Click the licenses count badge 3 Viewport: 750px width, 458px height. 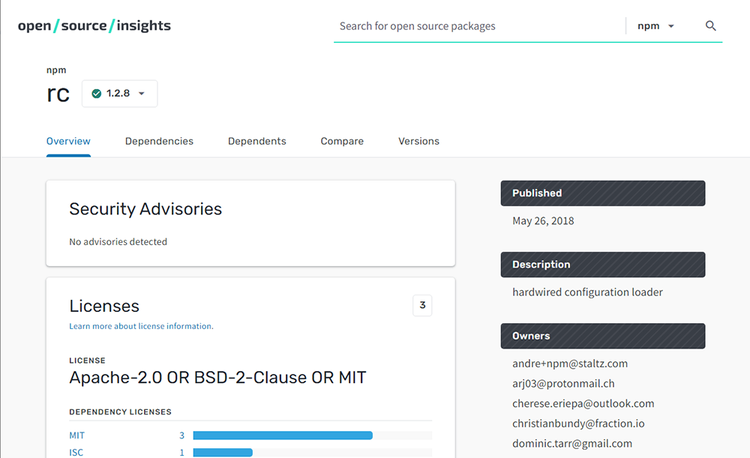(x=422, y=305)
